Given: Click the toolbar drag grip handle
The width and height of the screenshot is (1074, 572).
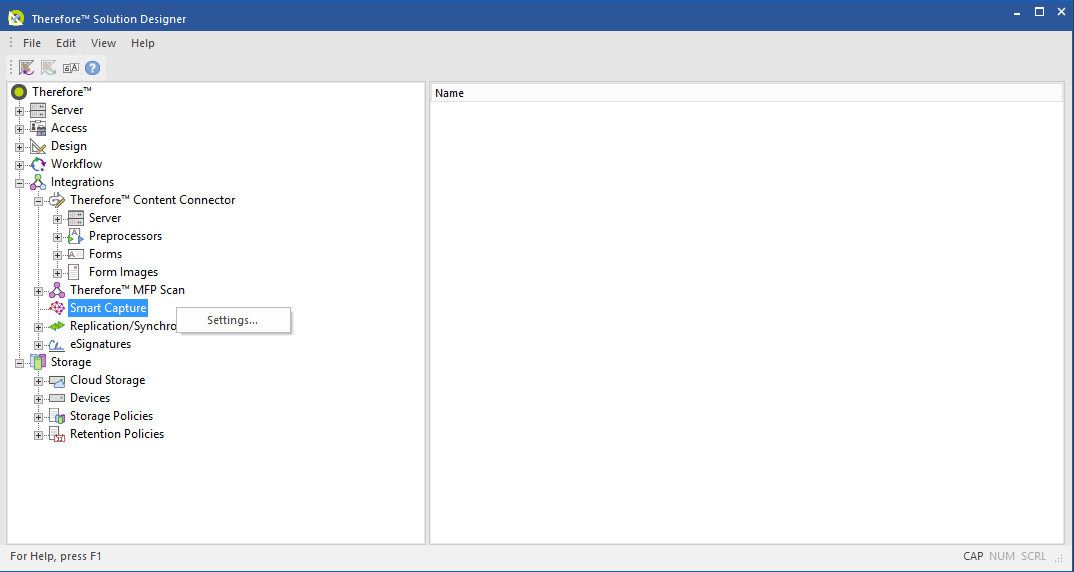Looking at the screenshot, I should (x=11, y=68).
